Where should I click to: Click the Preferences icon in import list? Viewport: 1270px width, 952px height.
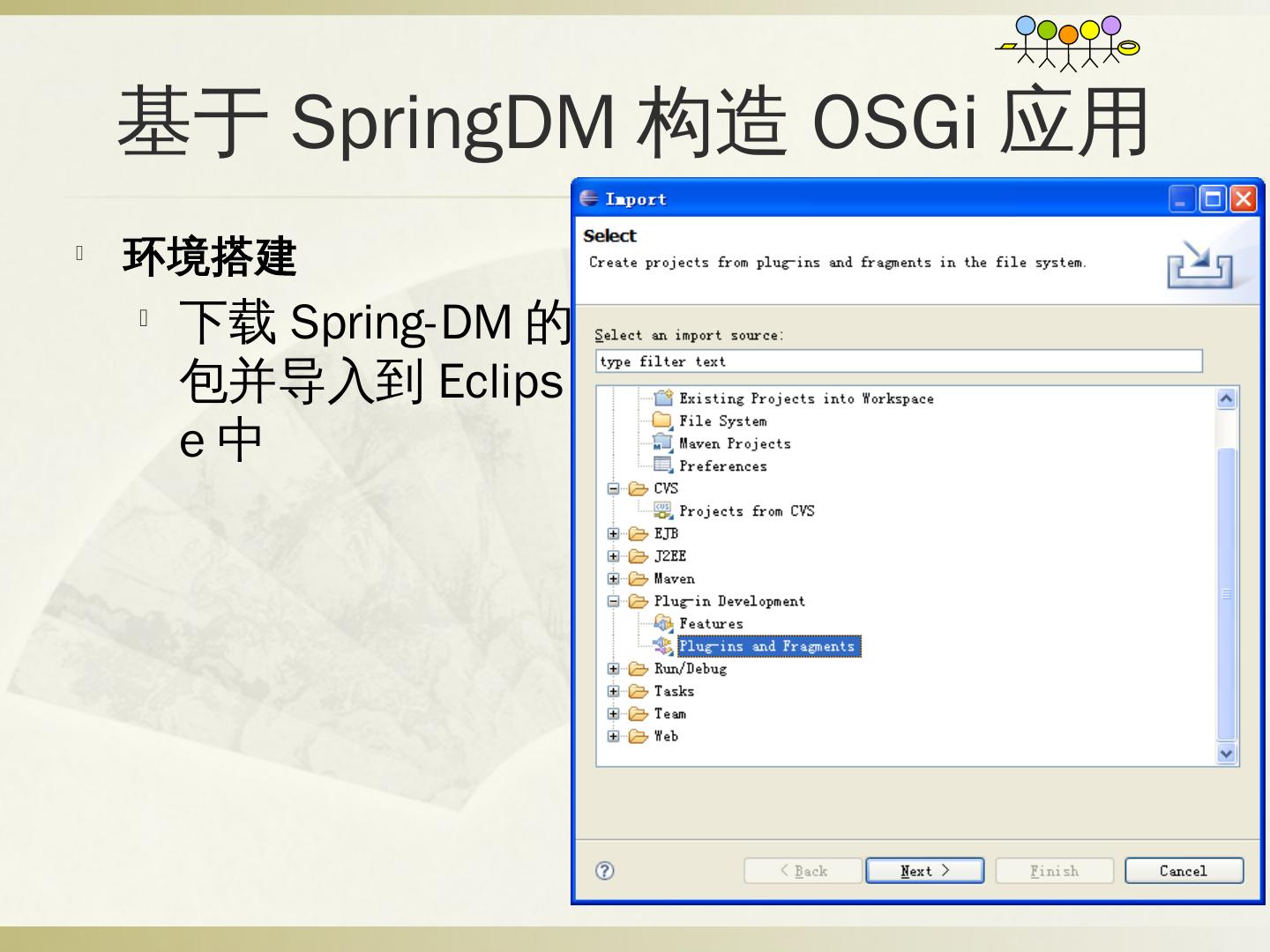[x=662, y=465]
